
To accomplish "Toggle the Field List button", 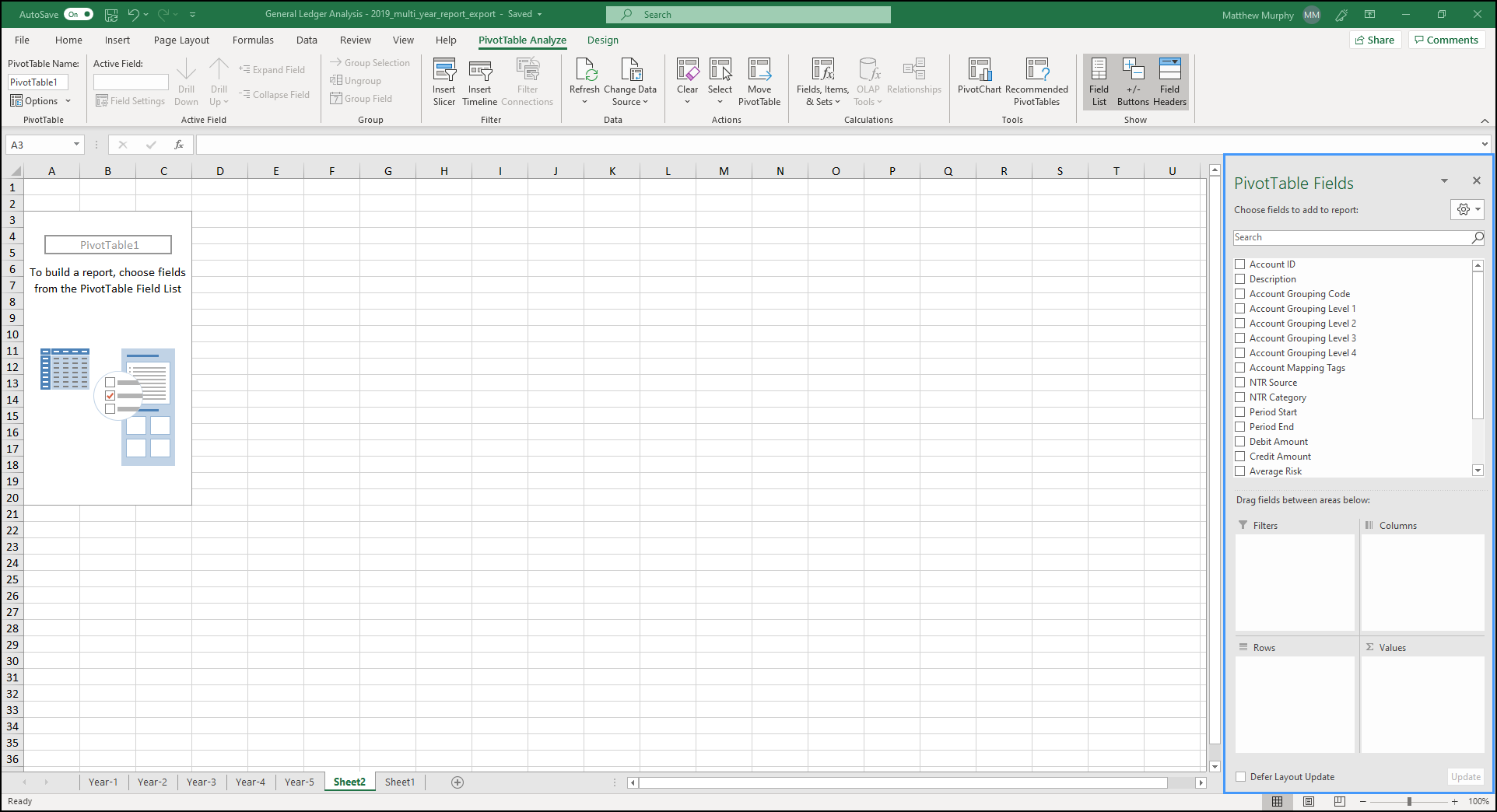I will [1099, 82].
